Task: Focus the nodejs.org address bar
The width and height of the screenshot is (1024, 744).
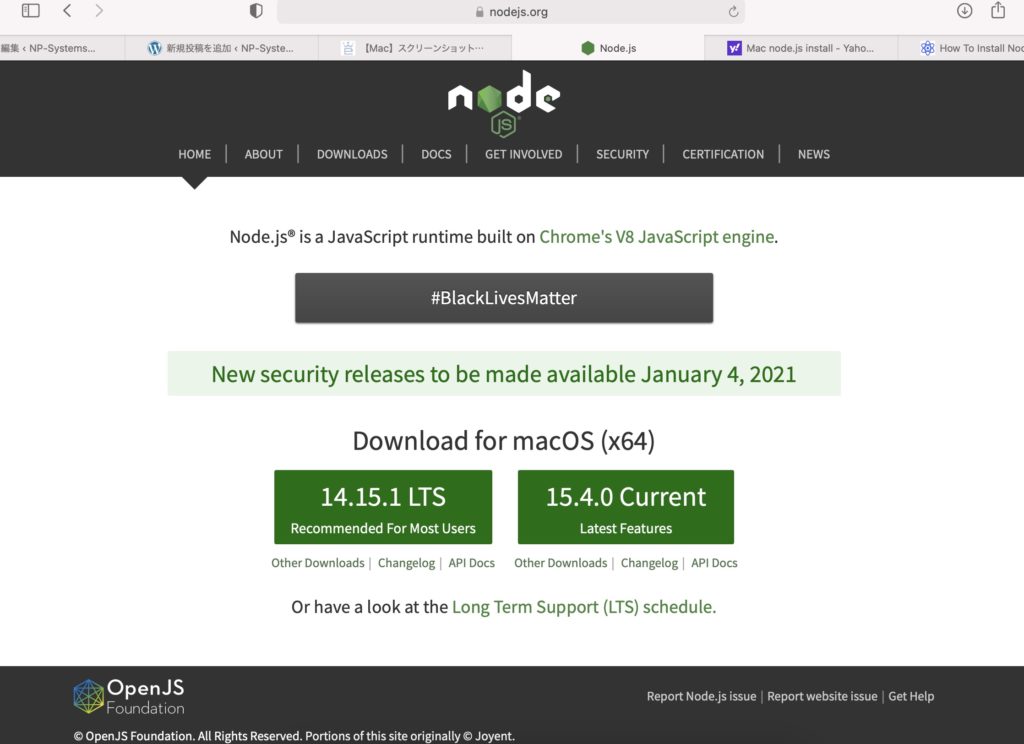Action: click(x=511, y=12)
